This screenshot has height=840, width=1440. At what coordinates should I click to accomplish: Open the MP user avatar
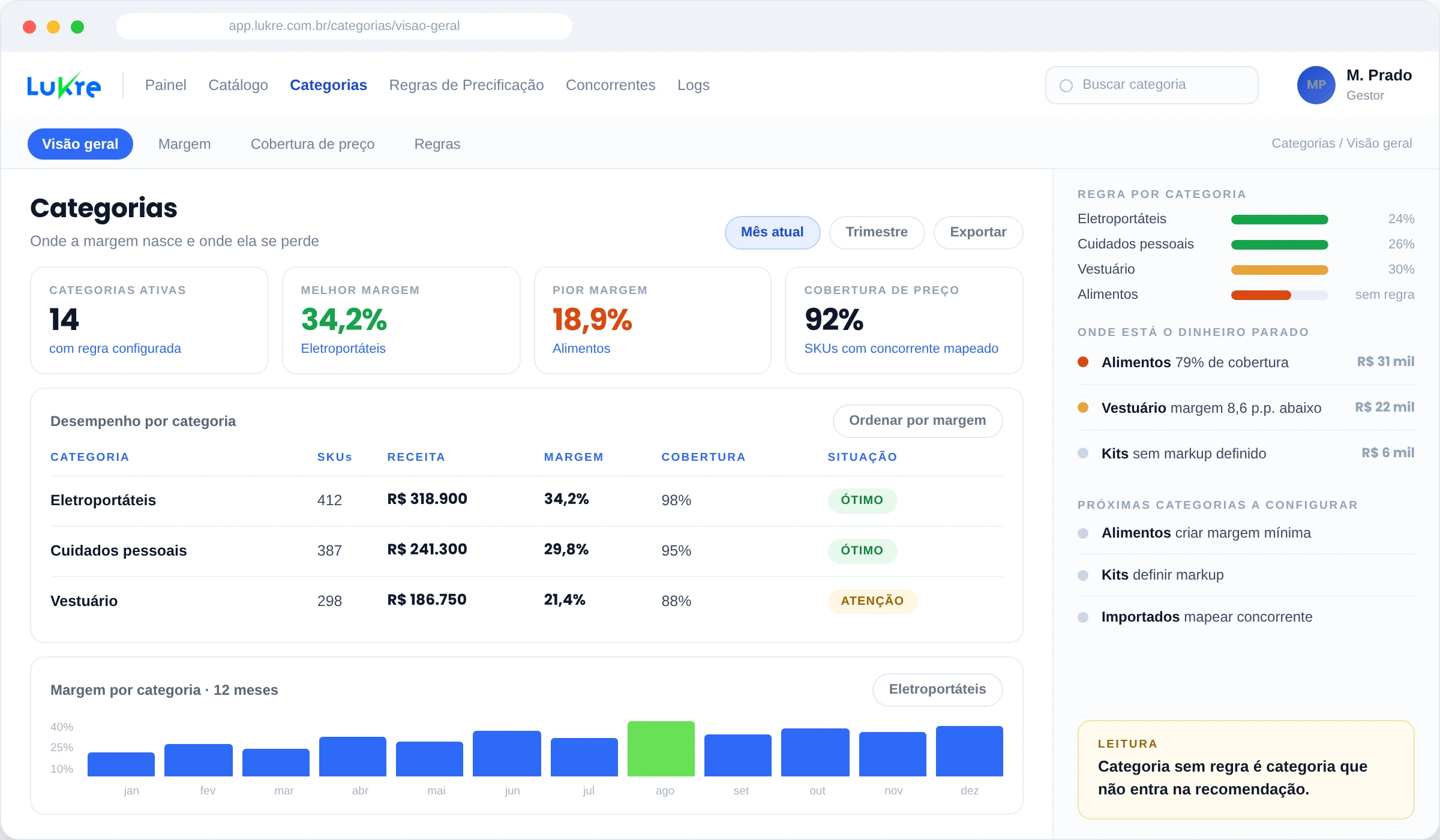[x=1316, y=85]
